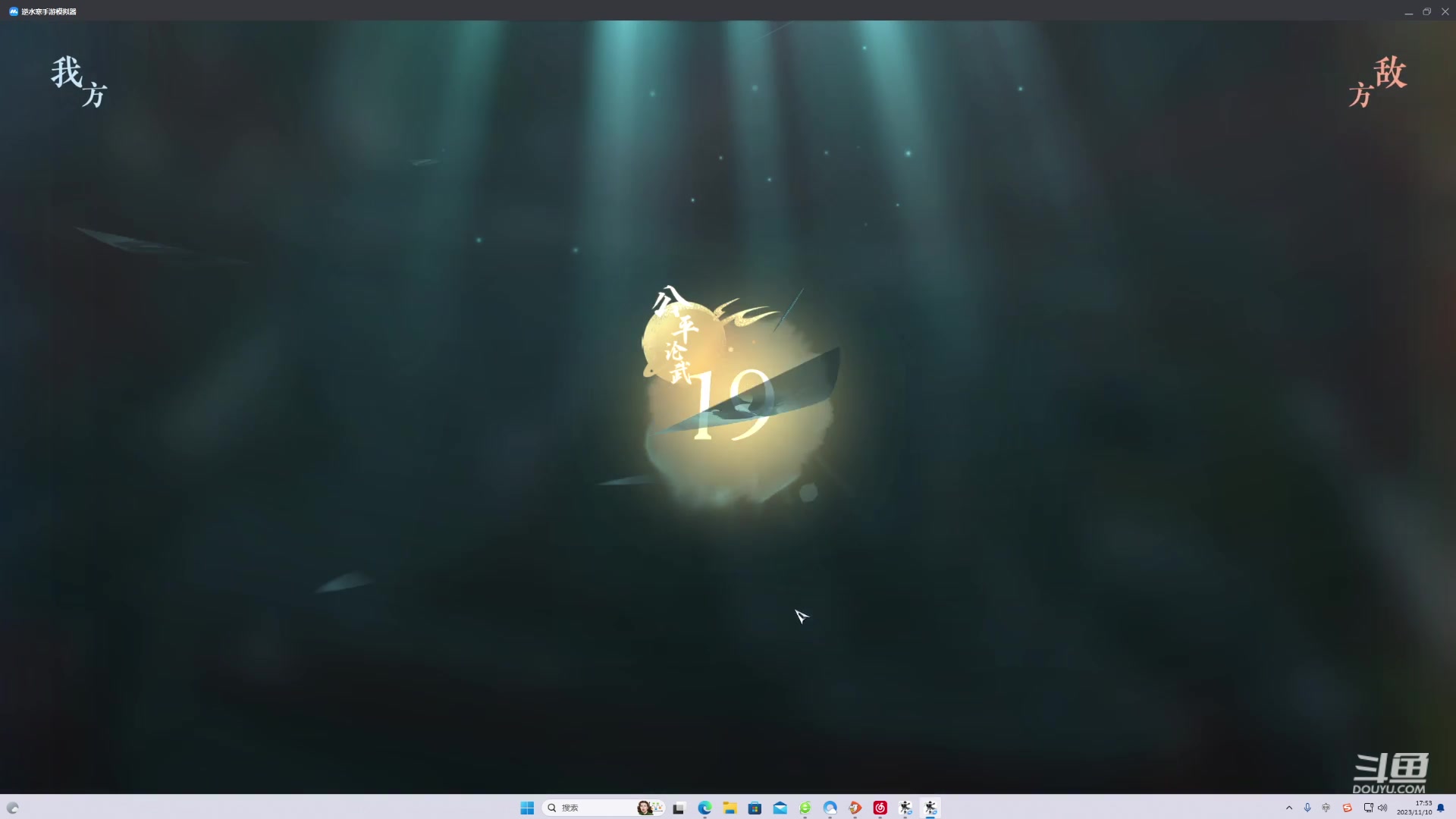Open the blue cloud-like app on taskbar
The height and width of the screenshot is (819, 1456).
(830, 808)
